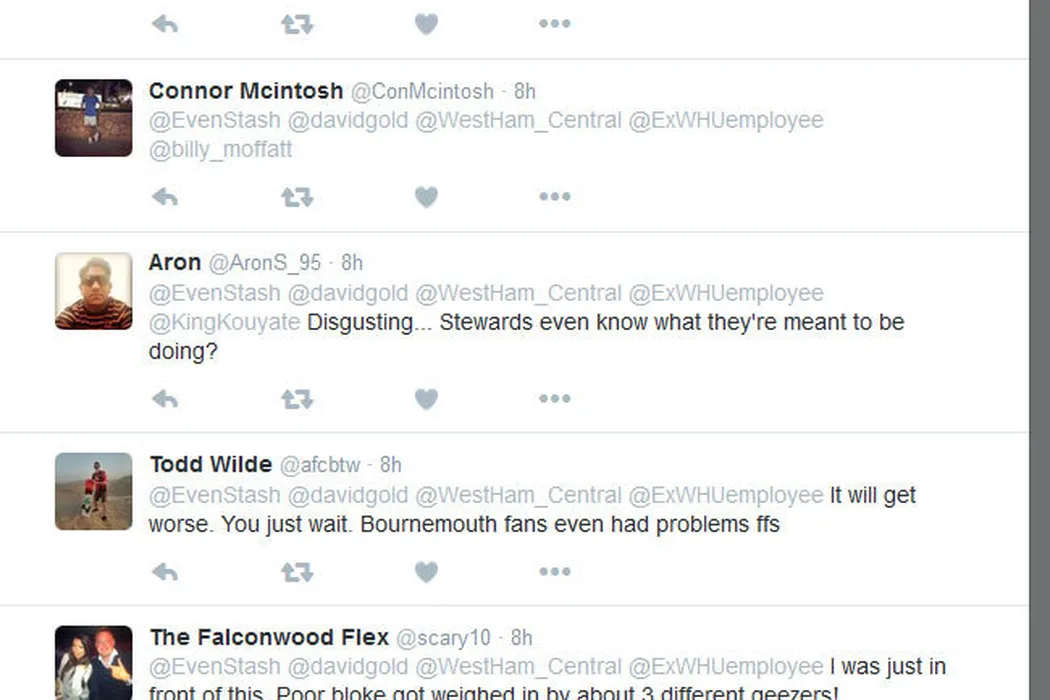Retweet Aron's tweet about stewards
The height and width of the screenshot is (700, 1050).
coord(296,399)
